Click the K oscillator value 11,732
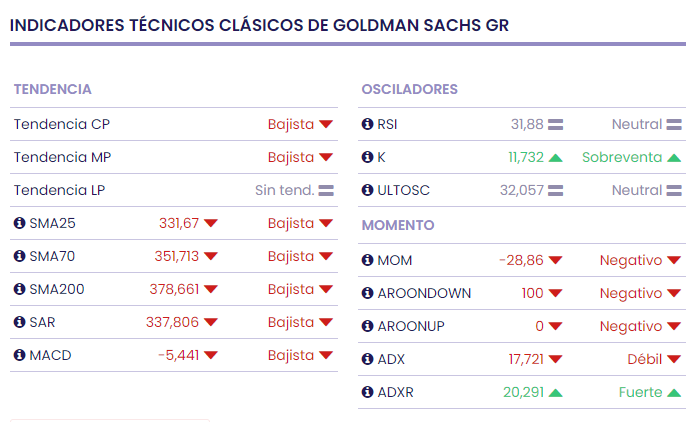The image size is (694, 422). (x=525, y=157)
